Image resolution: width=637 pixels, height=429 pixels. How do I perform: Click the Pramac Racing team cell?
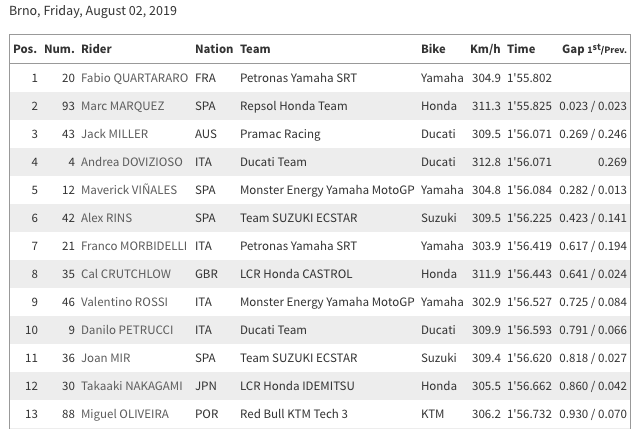tap(281, 133)
